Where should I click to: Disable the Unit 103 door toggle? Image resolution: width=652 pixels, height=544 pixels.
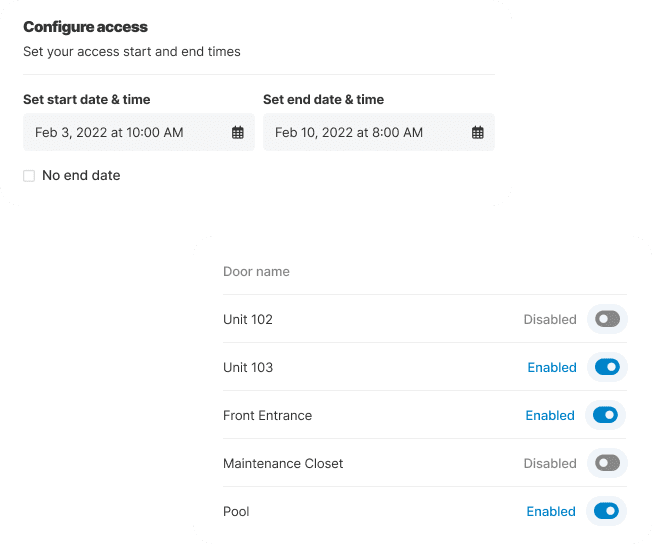point(606,367)
